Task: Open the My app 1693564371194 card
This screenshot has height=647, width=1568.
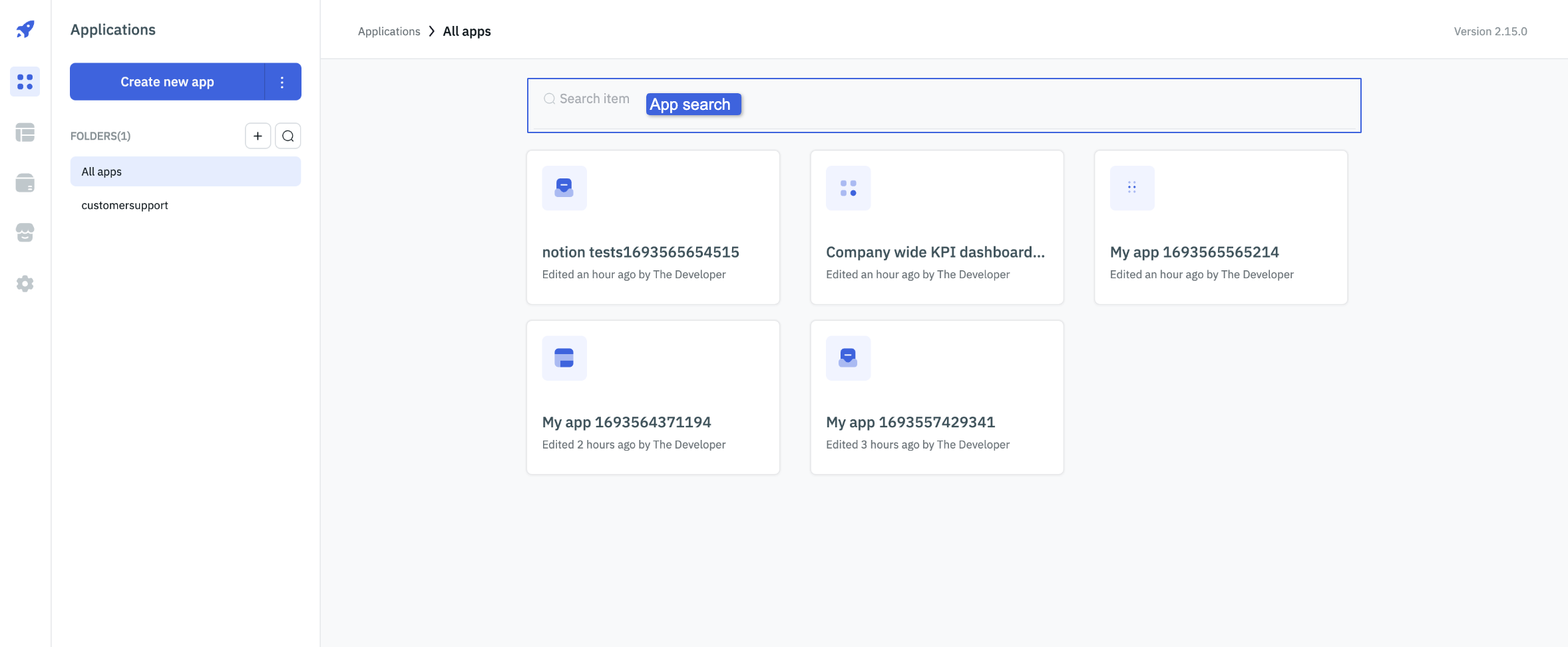Action: [652, 397]
